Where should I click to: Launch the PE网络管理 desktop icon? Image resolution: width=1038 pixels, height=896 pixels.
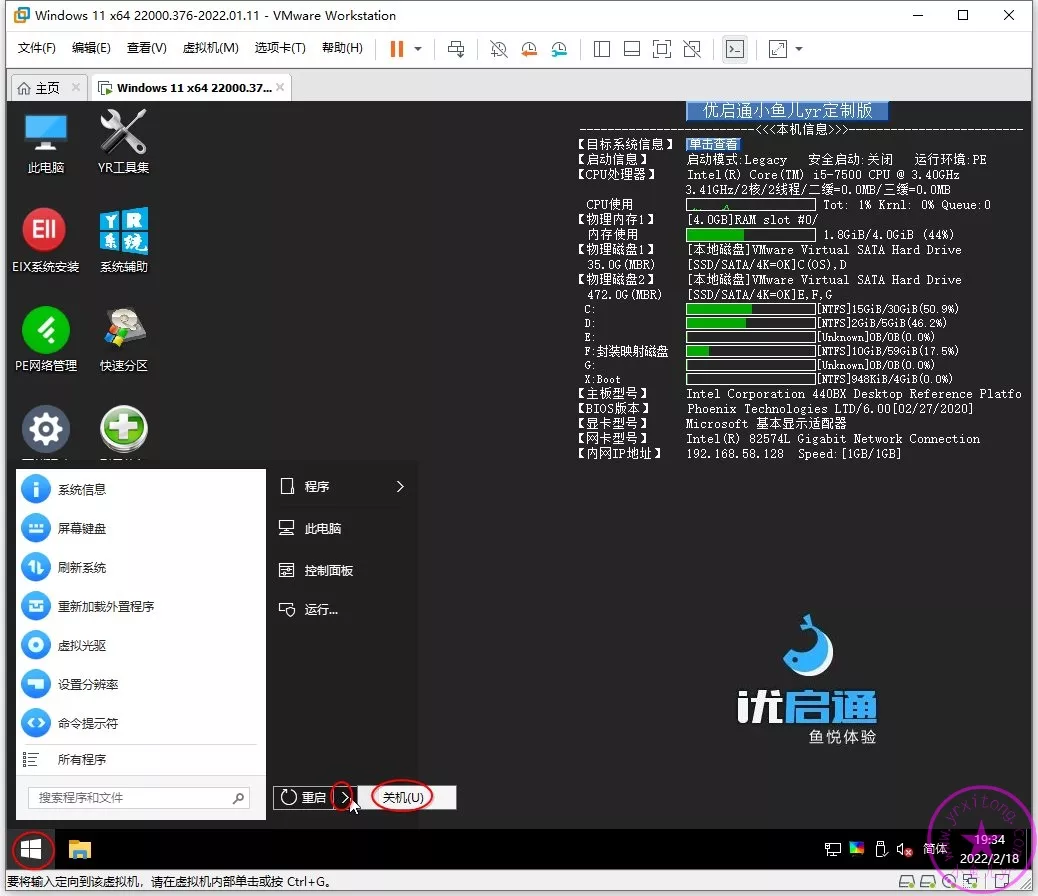point(45,337)
